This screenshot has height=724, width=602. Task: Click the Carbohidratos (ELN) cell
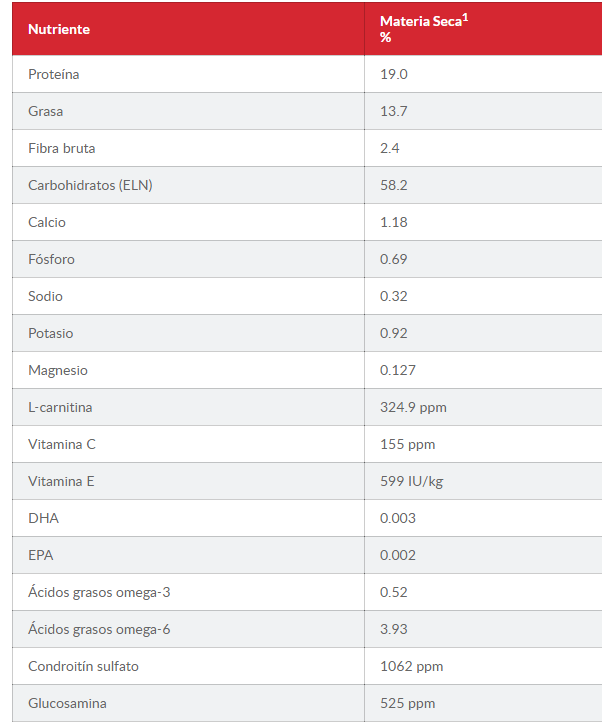pos(90,185)
